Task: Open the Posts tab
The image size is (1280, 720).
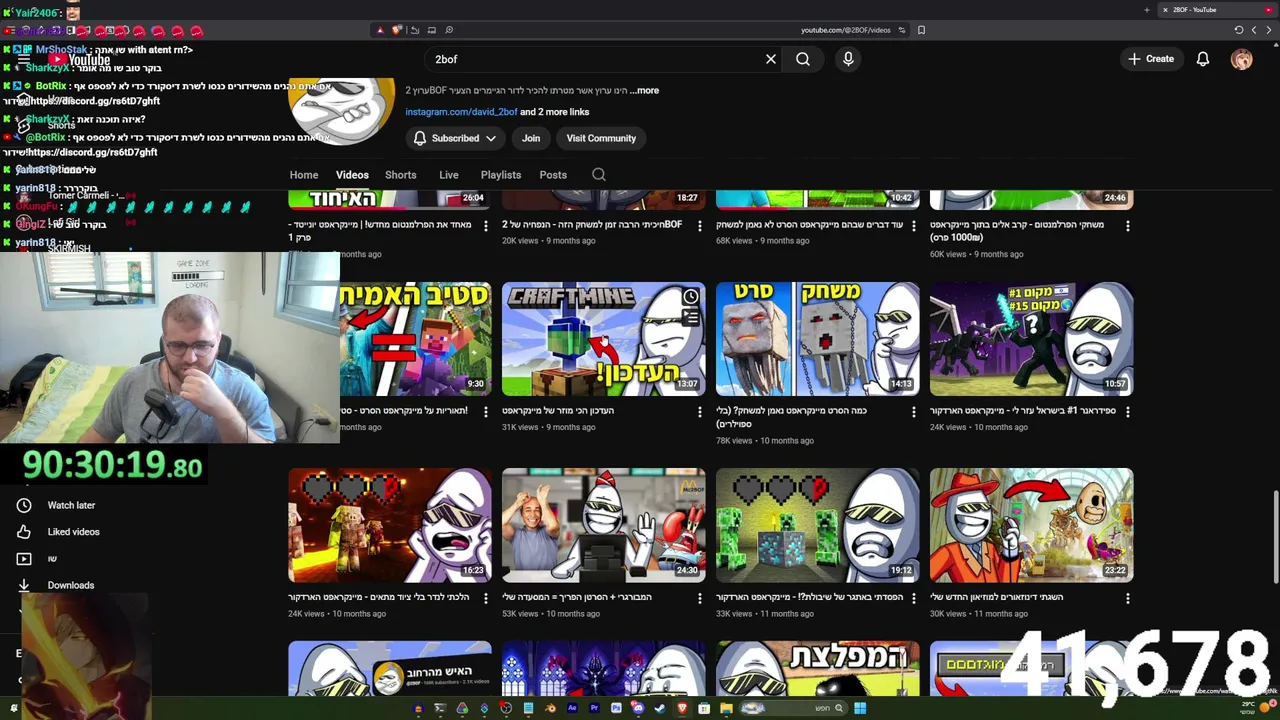Action: (x=553, y=175)
